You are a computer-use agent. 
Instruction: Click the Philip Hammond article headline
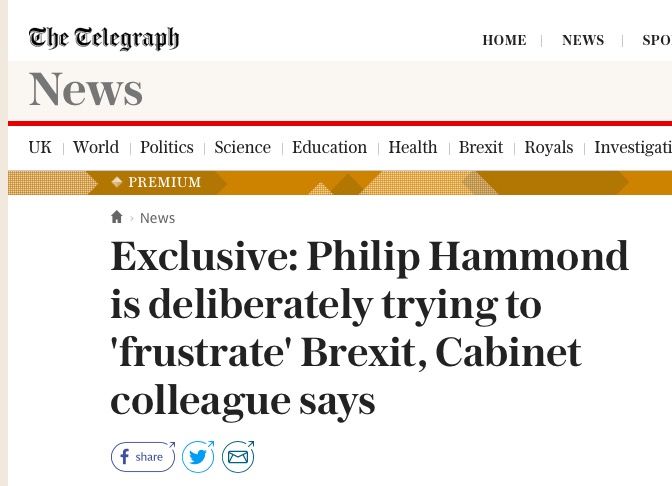click(x=369, y=328)
